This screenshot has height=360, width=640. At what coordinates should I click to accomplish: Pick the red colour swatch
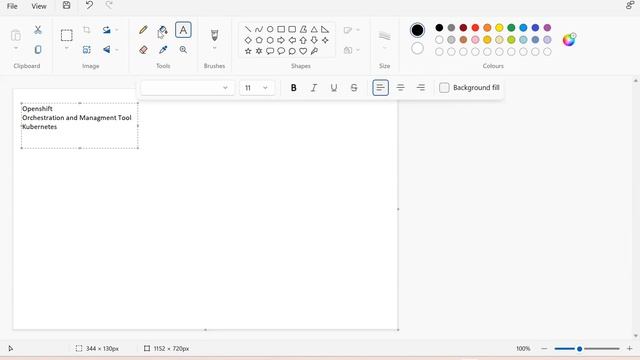coord(475,28)
